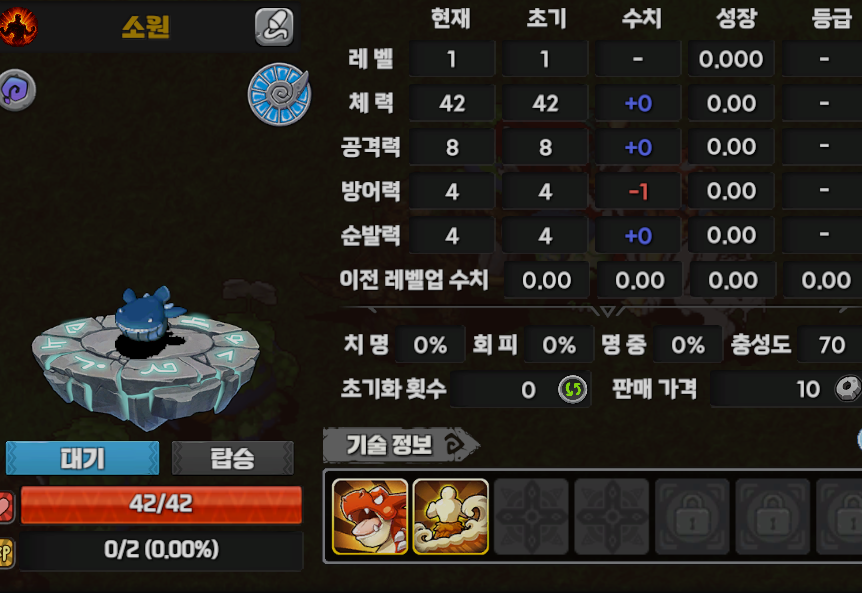Click the first empty skill slot
This screenshot has height=593, width=862.
pyautogui.click(x=531, y=516)
